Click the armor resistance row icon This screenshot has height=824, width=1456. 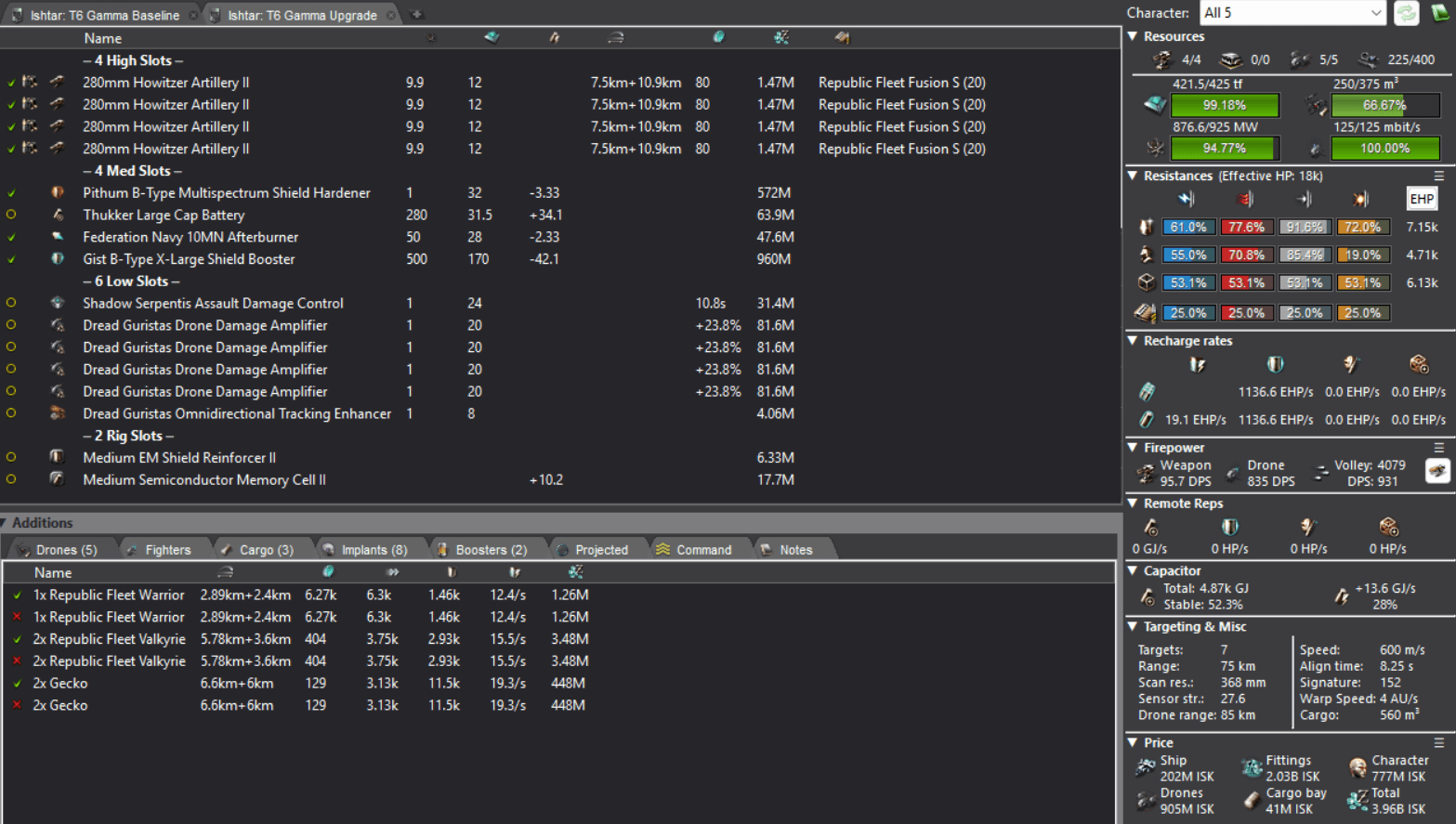tap(1146, 255)
